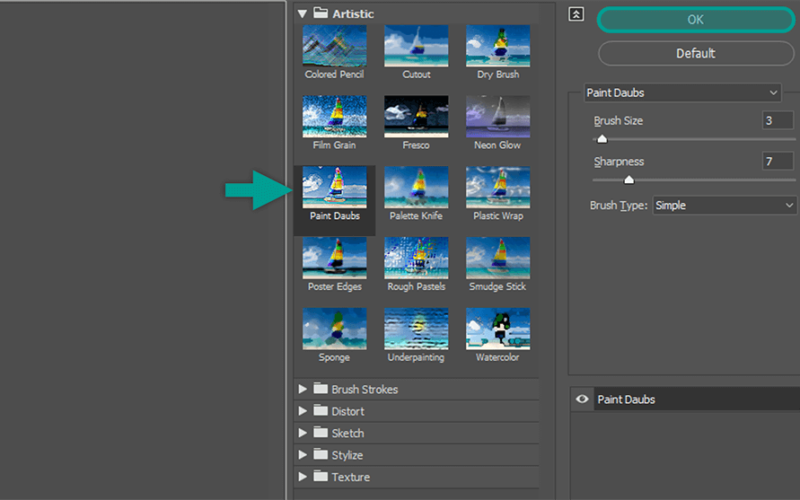Click the Brush Strokes folder icon
800x500 pixels.
click(x=320, y=388)
